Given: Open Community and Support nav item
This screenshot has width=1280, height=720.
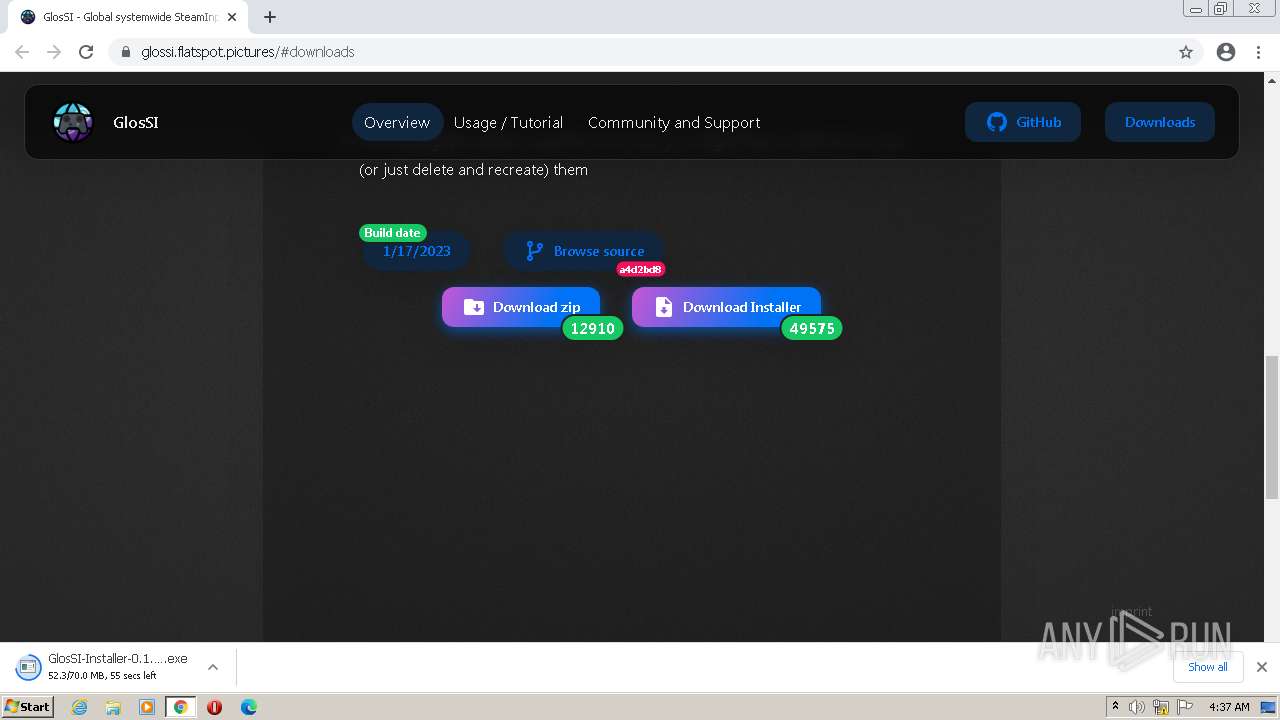Looking at the screenshot, I should click(x=674, y=122).
